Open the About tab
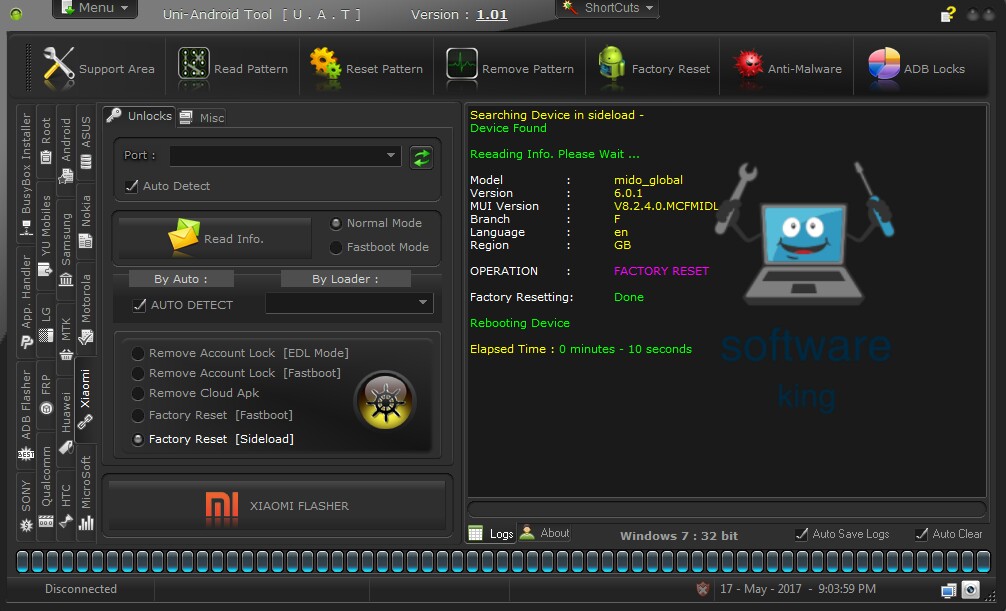 click(x=544, y=533)
